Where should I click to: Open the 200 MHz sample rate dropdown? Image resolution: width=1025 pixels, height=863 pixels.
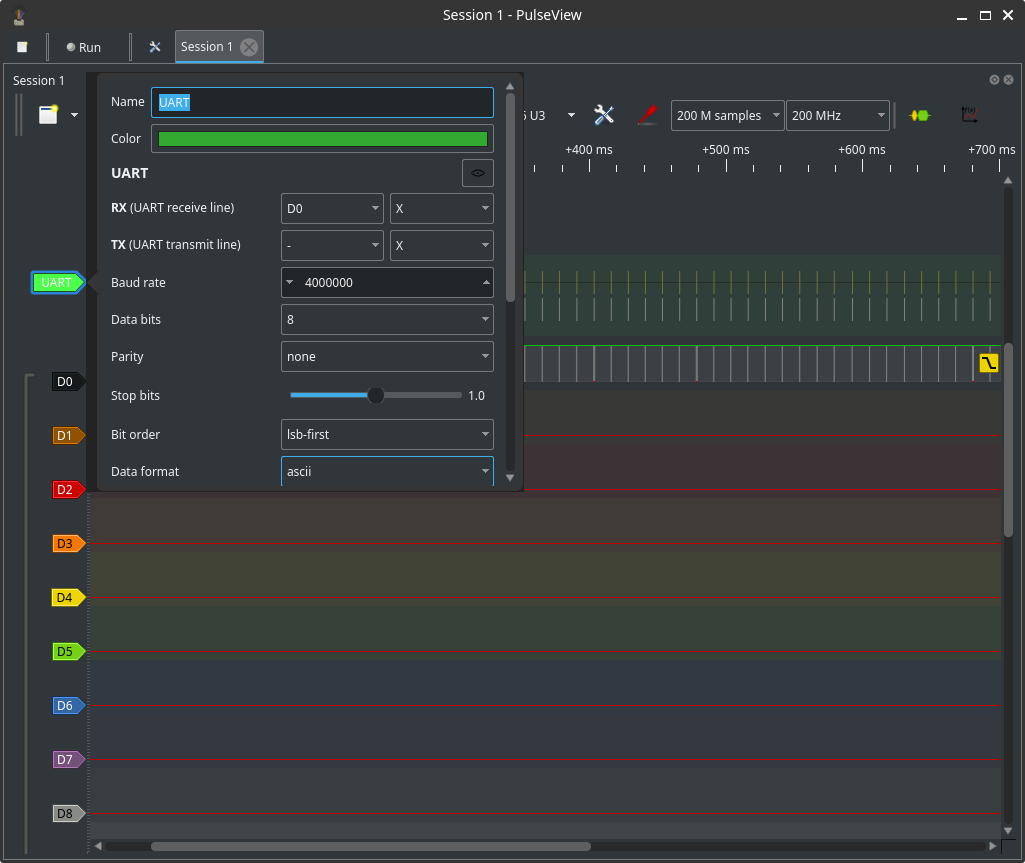point(837,116)
